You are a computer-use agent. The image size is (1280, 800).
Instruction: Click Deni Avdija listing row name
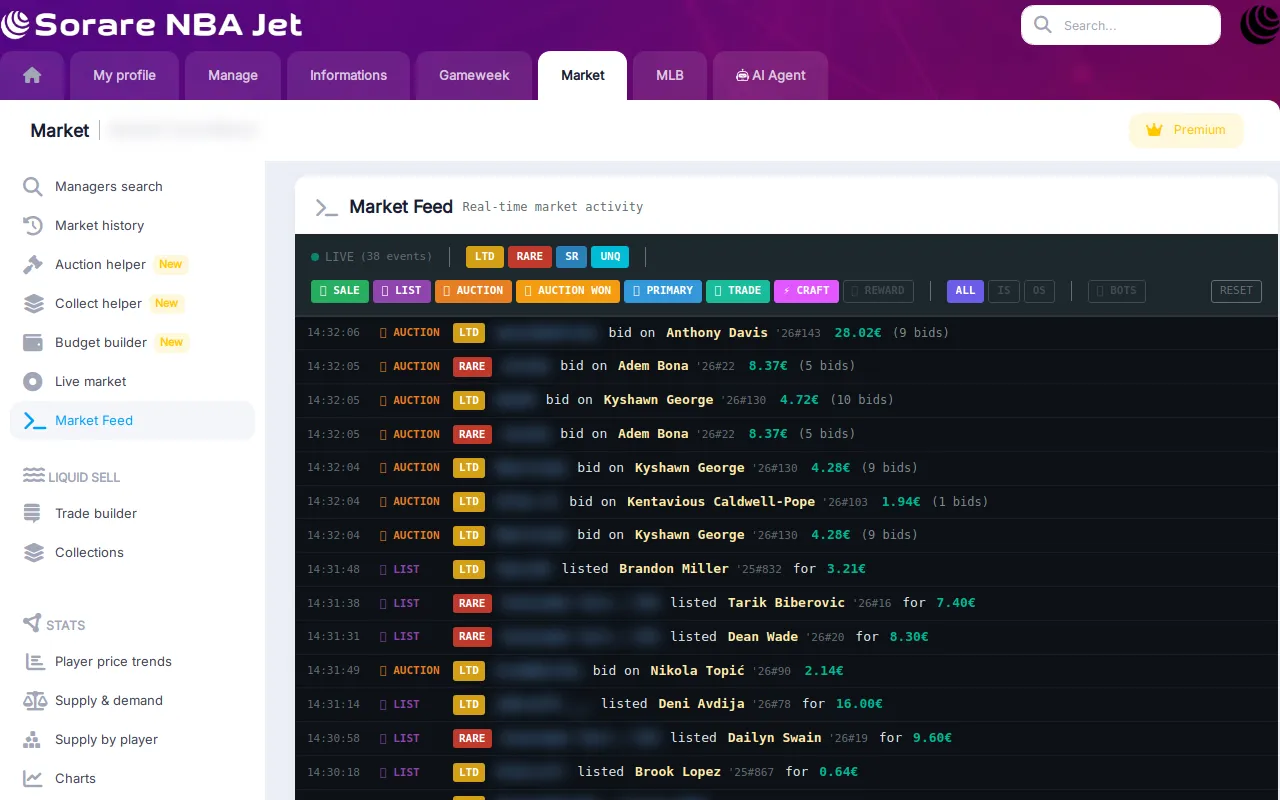701,704
